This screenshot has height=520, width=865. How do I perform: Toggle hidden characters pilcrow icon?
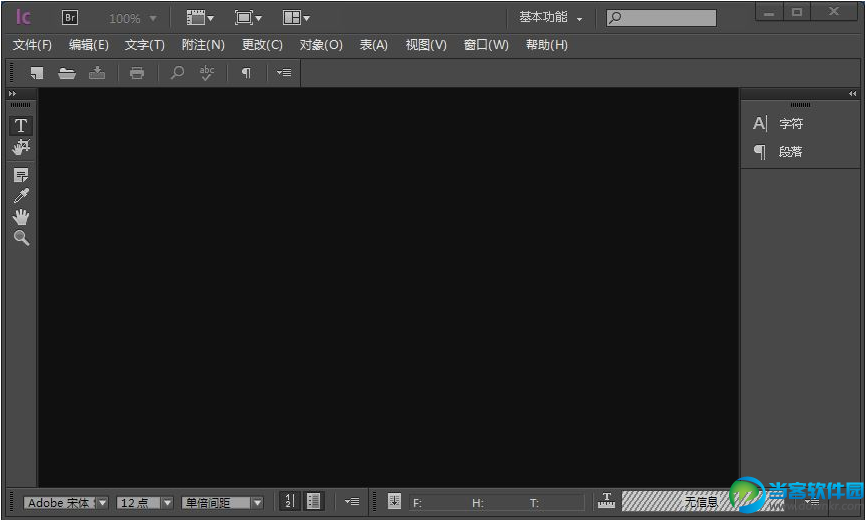click(x=246, y=73)
